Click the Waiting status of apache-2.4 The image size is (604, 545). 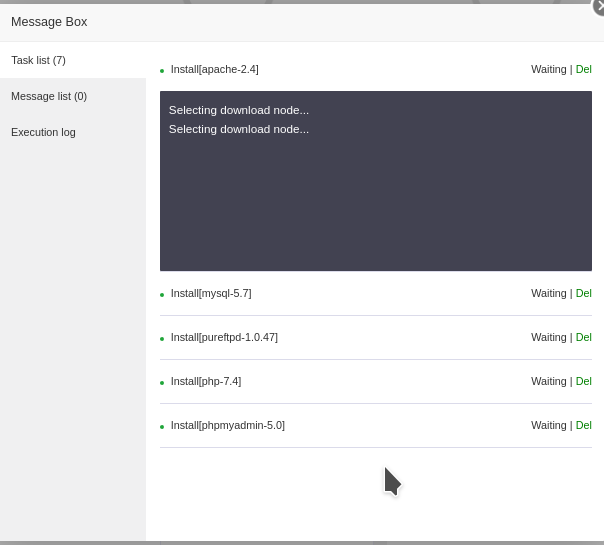pyautogui.click(x=549, y=69)
